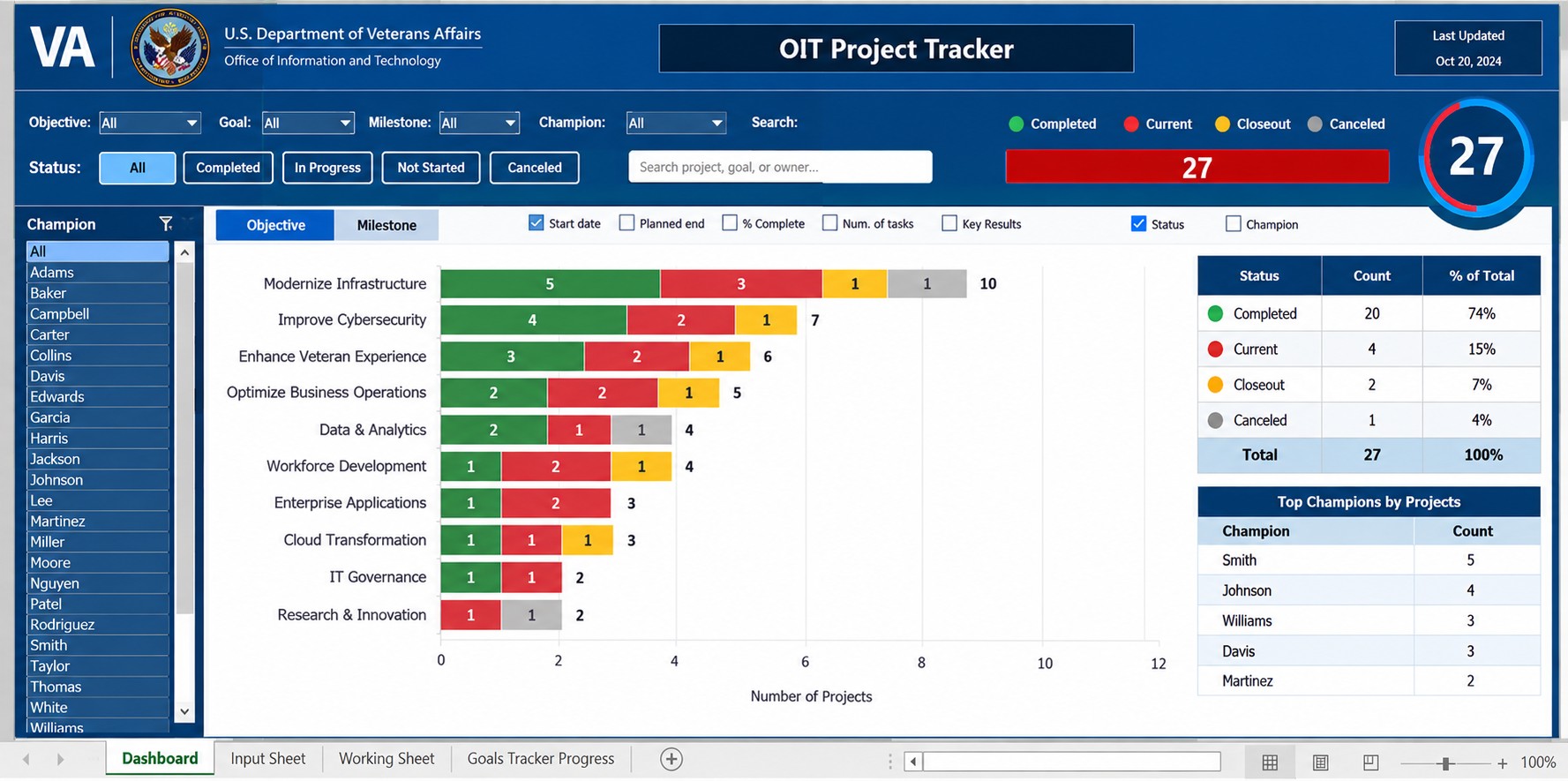Enable the Planned end checkbox

[x=626, y=223]
